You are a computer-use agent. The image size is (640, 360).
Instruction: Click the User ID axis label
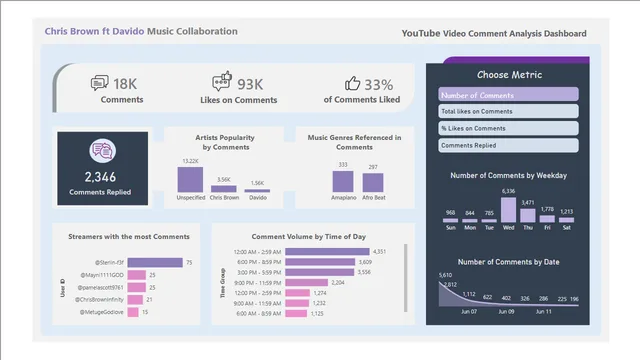coord(62,288)
